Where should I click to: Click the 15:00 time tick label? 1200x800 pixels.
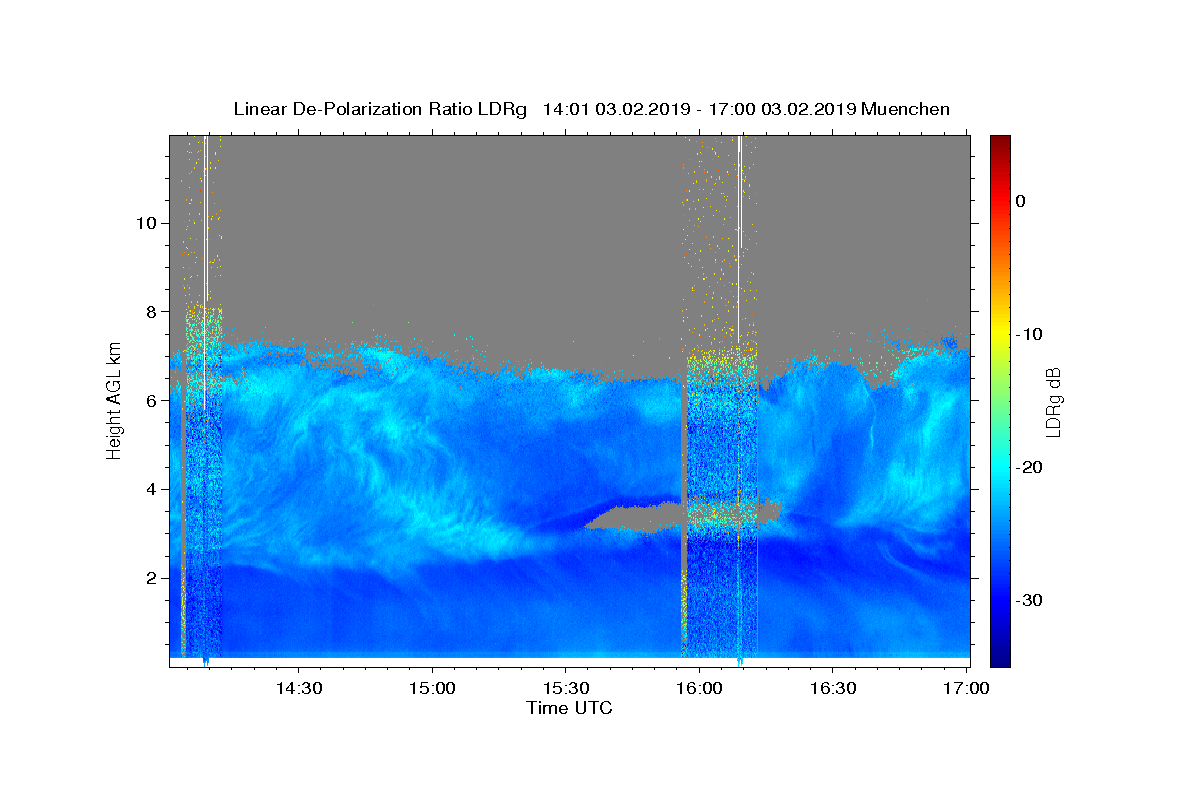coord(433,689)
